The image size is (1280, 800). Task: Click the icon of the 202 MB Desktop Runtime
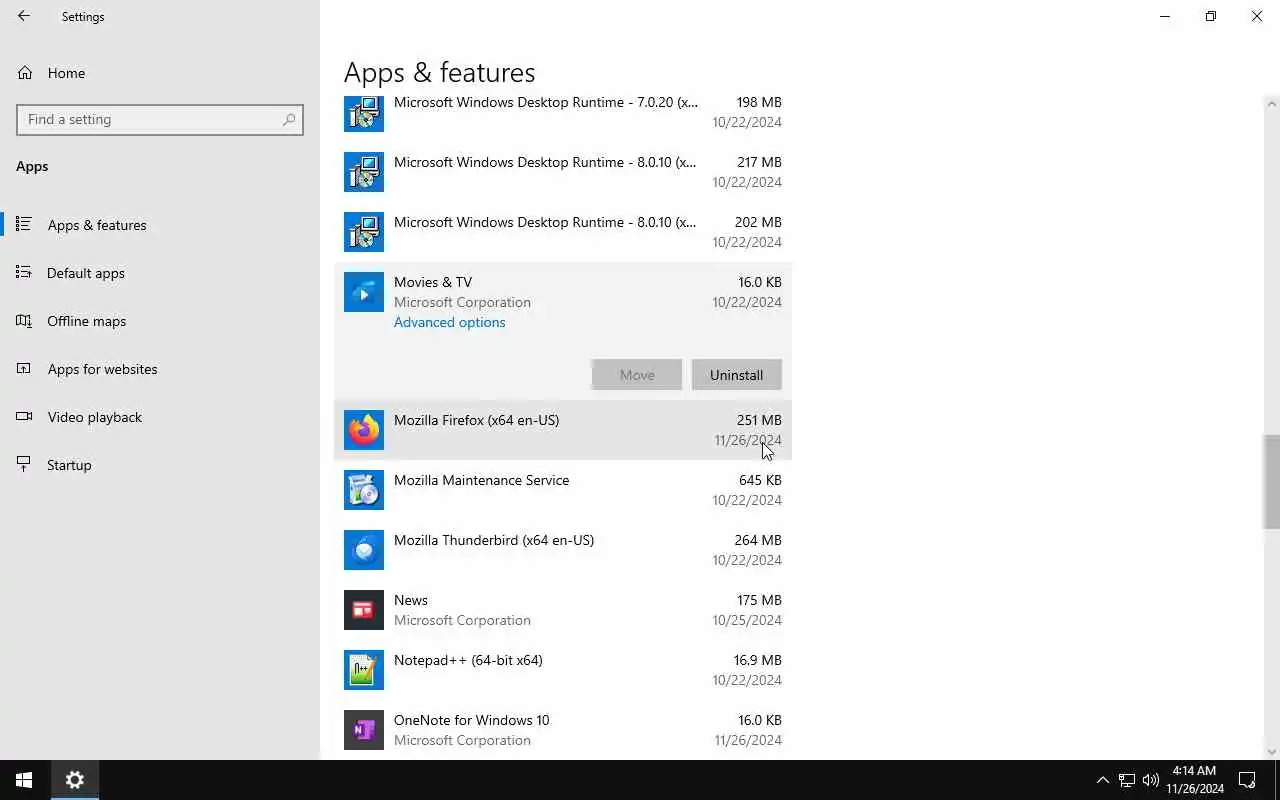(364, 232)
